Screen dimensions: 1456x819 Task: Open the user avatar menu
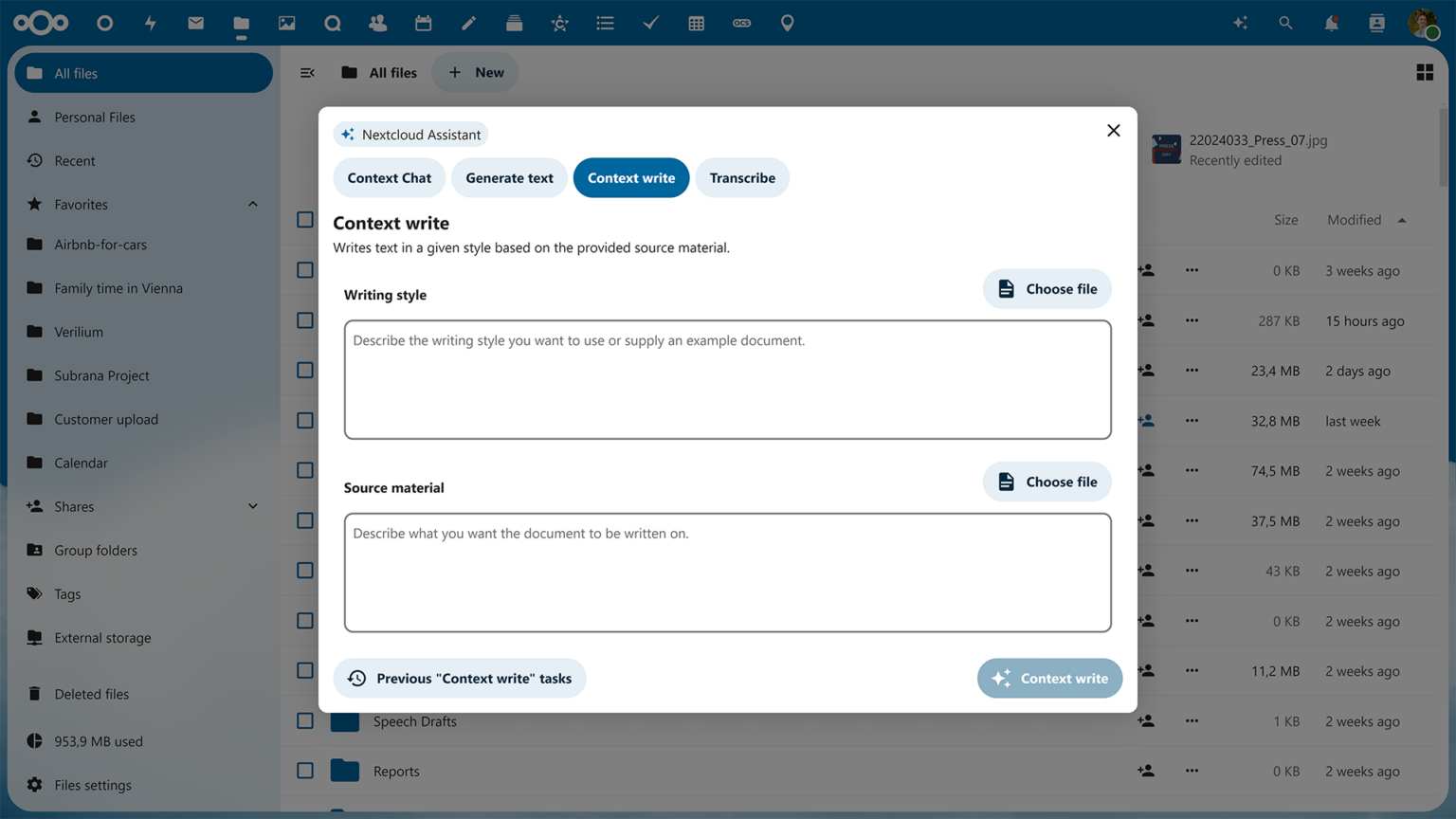coord(1423,23)
